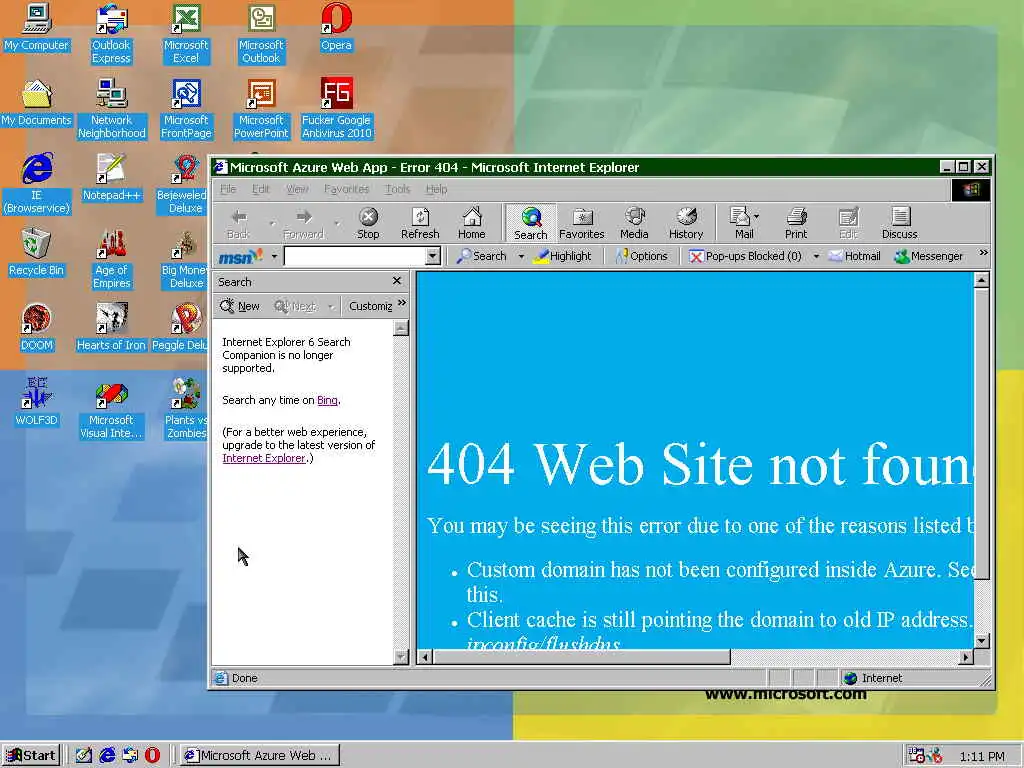
Task: Expand MSN toolbar overflow chevron
Action: pos(983,253)
